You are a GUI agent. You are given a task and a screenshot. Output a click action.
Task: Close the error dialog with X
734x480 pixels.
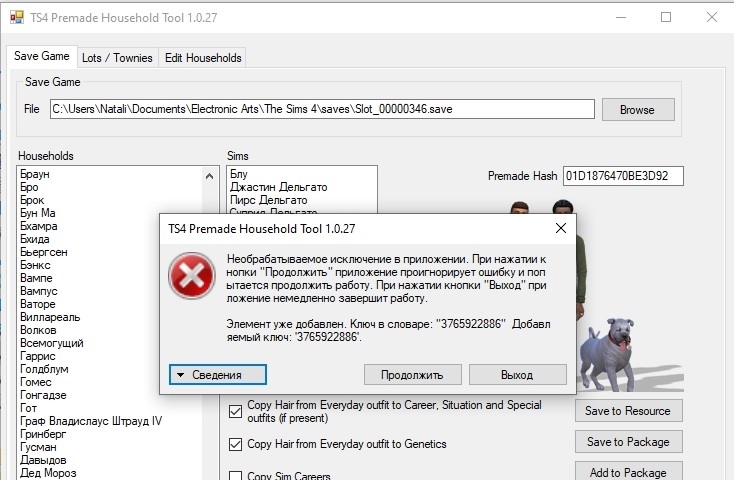(x=561, y=228)
